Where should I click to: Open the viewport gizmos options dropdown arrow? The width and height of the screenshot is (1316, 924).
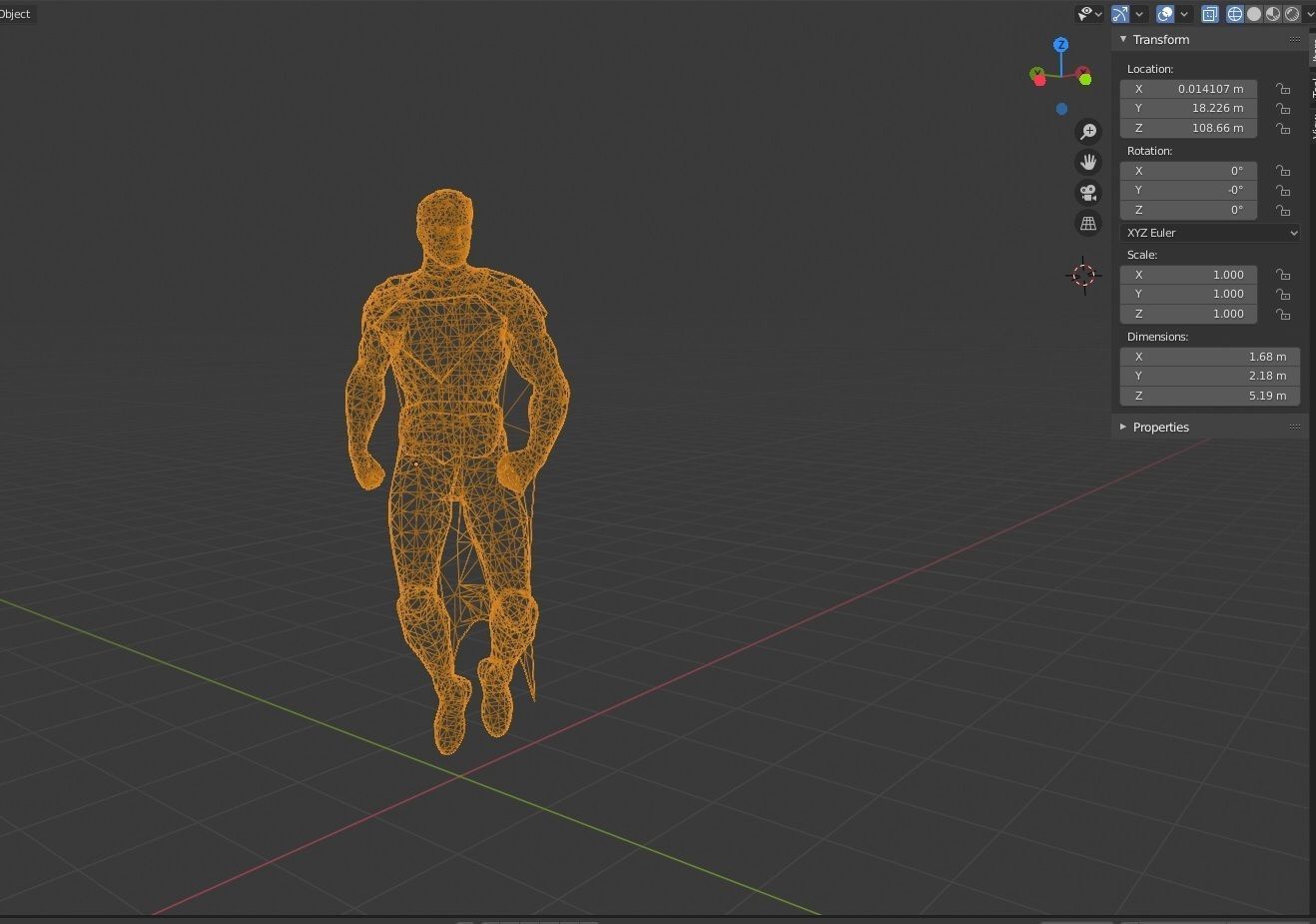point(1139,14)
